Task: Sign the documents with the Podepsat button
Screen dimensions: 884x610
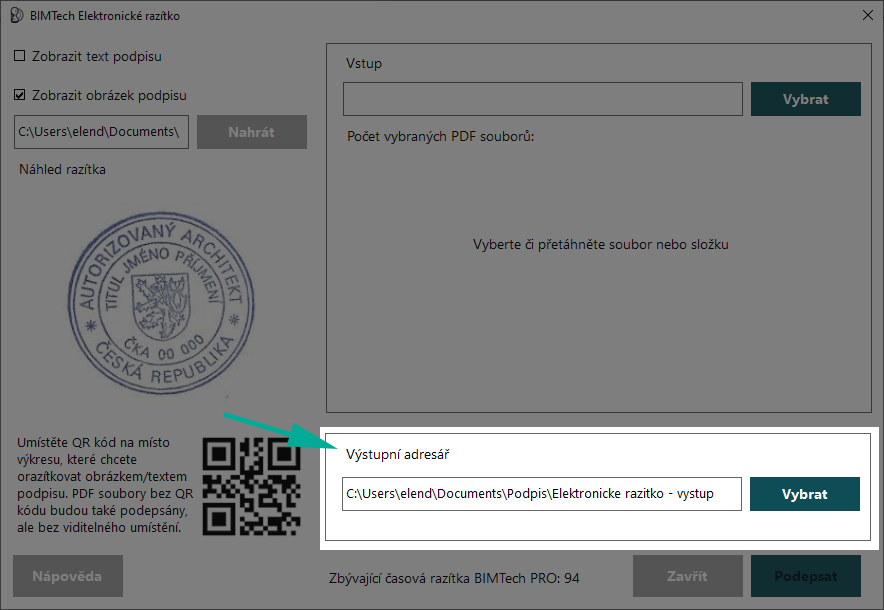Action: point(805,577)
